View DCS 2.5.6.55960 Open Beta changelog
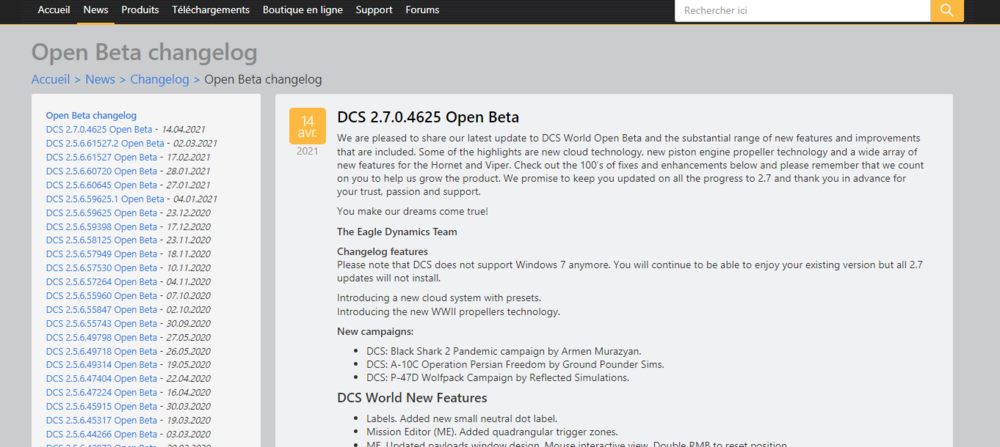This screenshot has height=447, width=1000. 102,297
